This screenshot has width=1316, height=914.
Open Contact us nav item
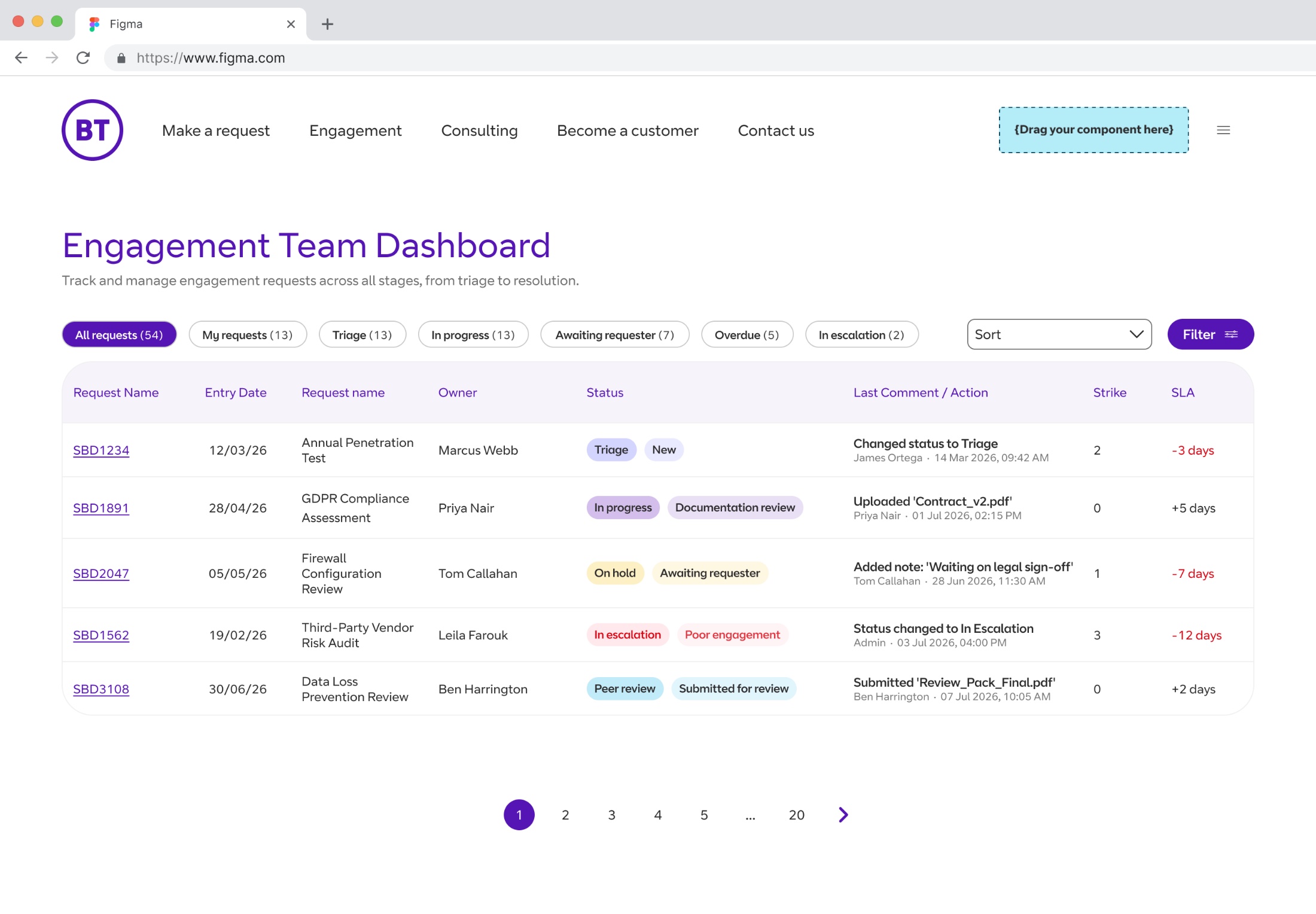click(776, 130)
